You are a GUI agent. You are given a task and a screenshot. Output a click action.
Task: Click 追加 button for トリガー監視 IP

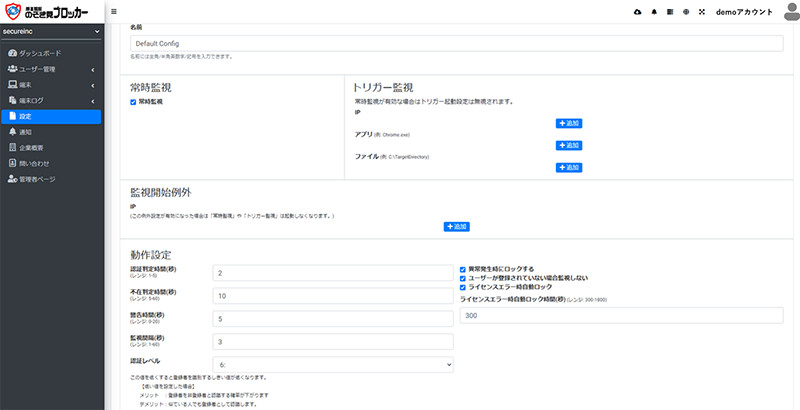click(x=568, y=123)
